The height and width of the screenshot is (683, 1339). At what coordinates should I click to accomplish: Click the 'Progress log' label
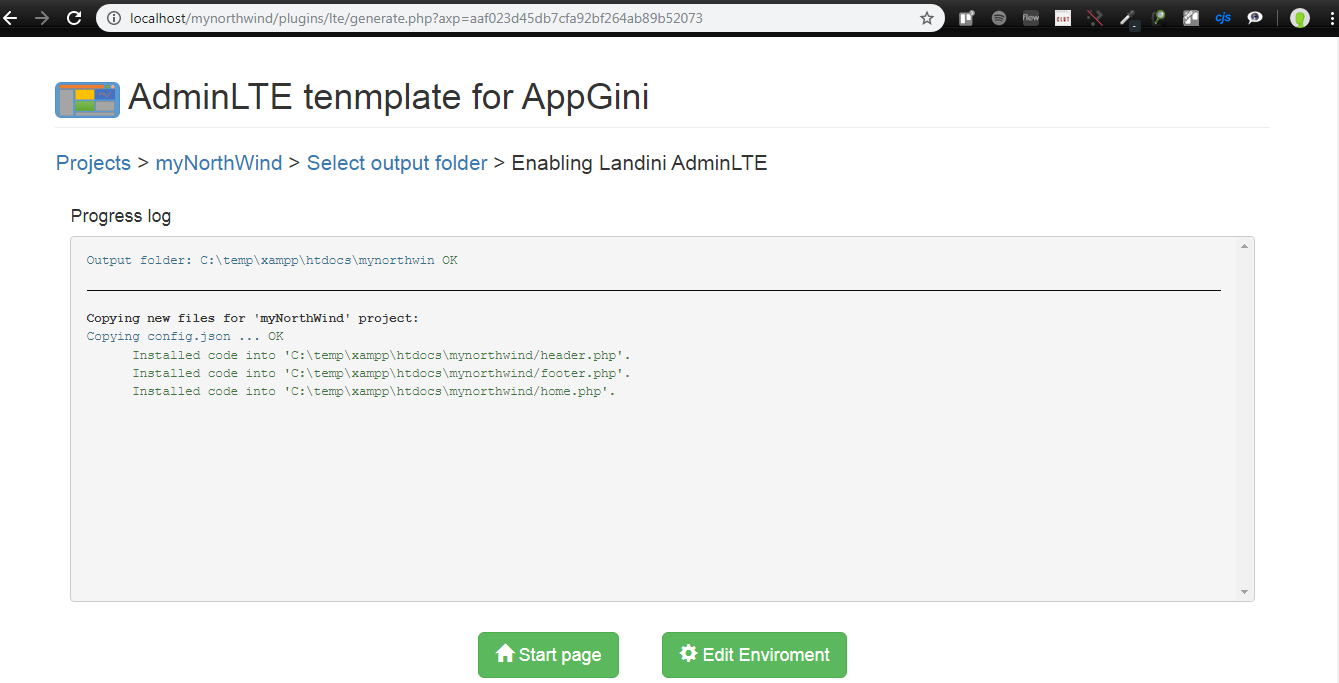(x=121, y=216)
